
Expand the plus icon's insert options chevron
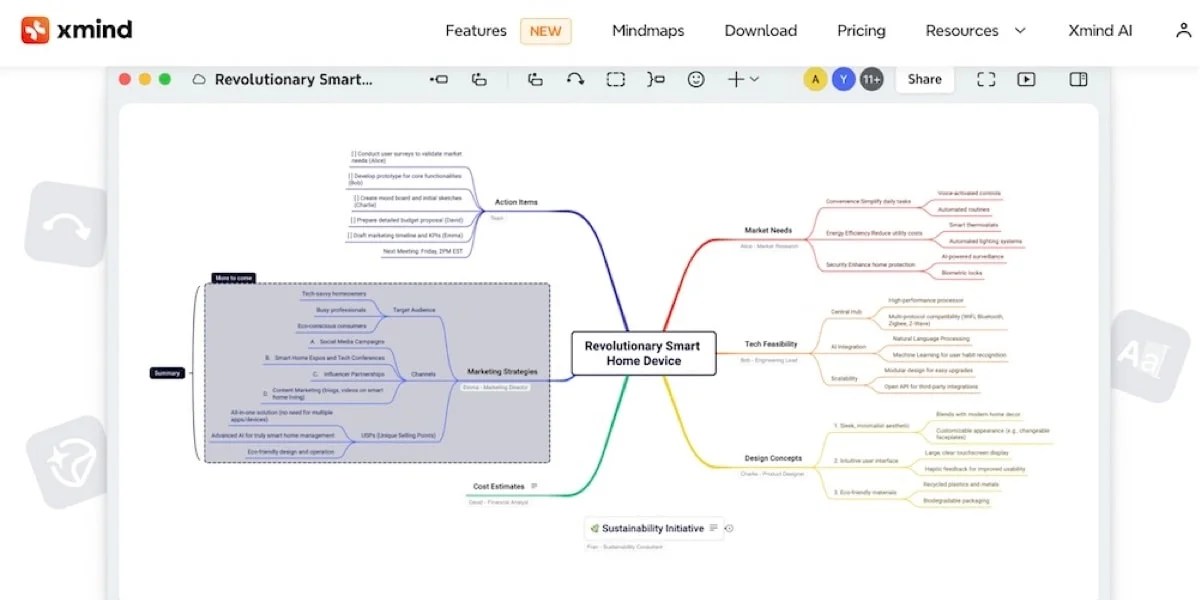tap(753, 79)
